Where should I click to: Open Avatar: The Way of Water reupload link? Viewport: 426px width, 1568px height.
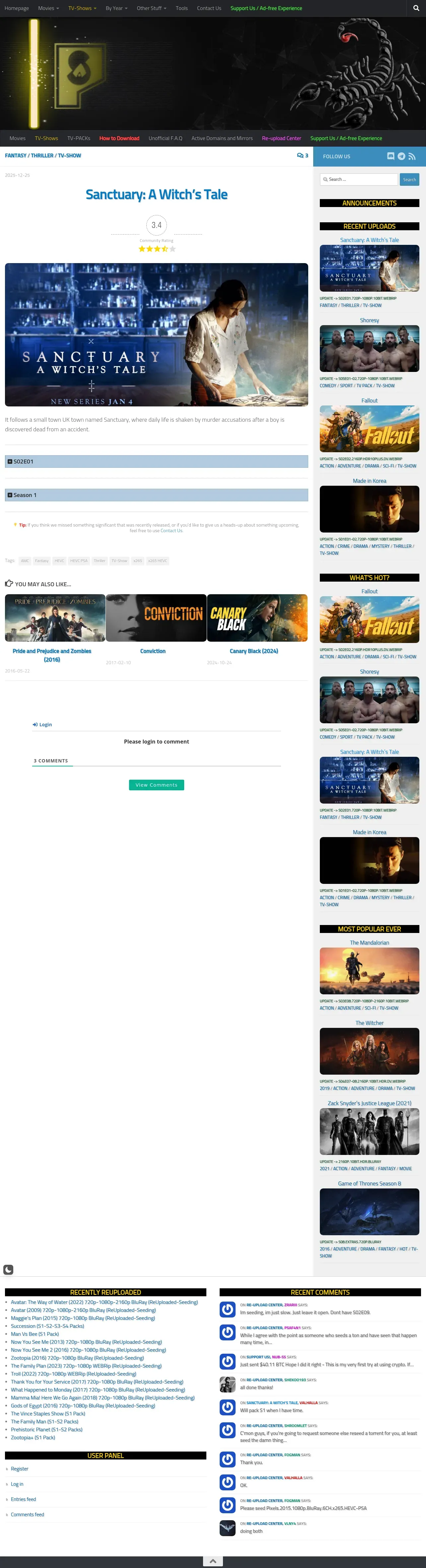104,1302
